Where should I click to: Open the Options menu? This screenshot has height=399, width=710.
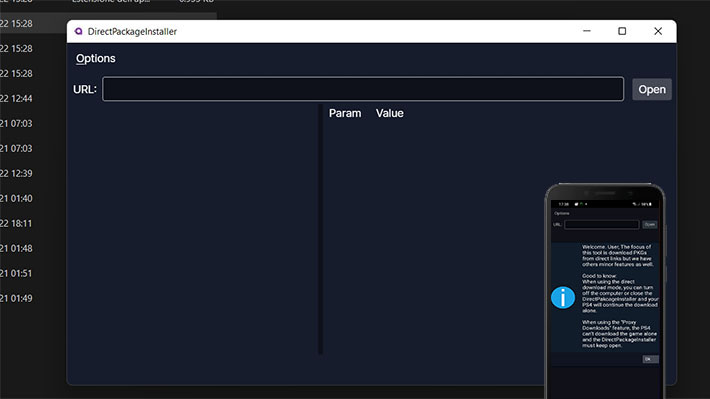[x=96, y=58]
